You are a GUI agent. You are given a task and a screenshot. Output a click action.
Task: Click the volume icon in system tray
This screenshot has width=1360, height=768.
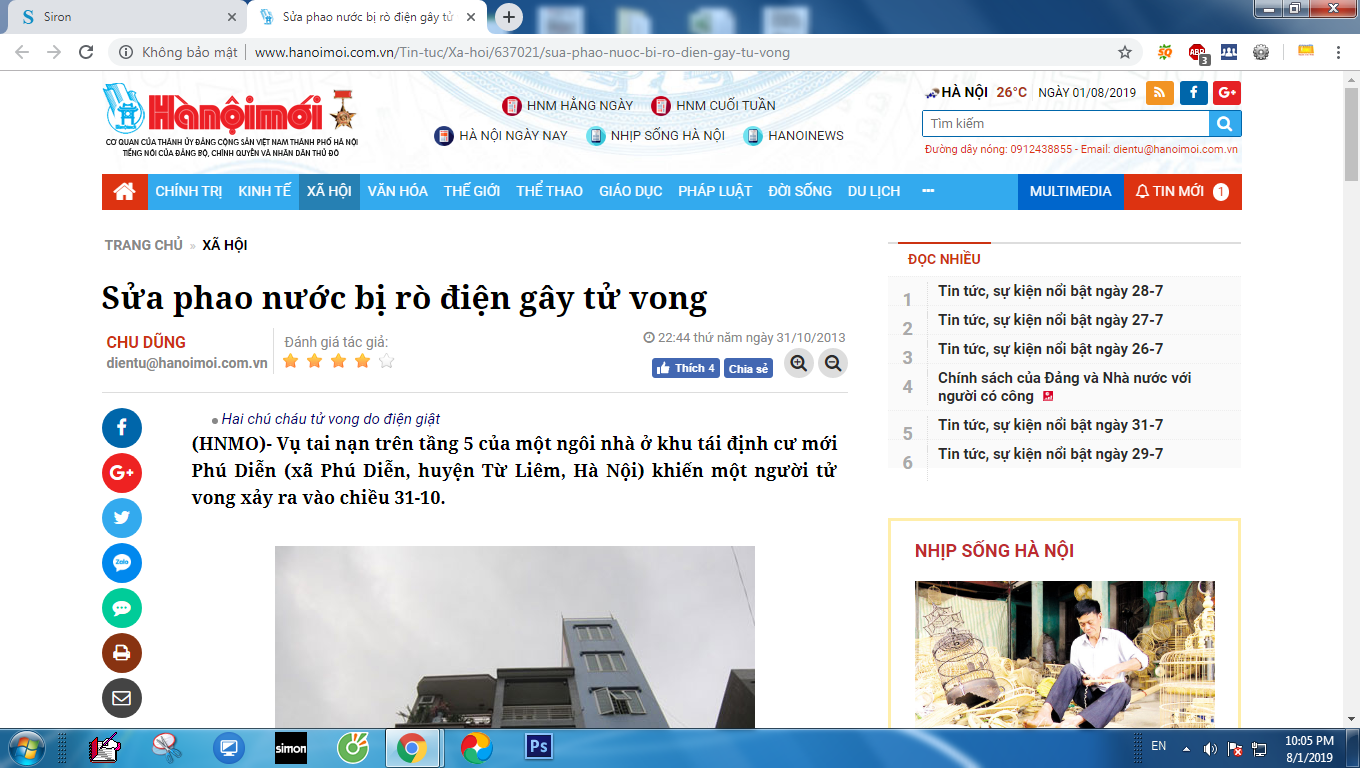tap(1210, 747)
